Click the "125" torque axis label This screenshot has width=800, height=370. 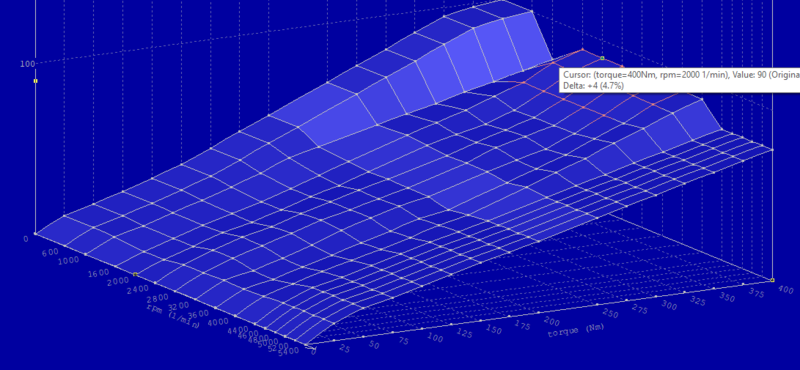coord(465,334)
